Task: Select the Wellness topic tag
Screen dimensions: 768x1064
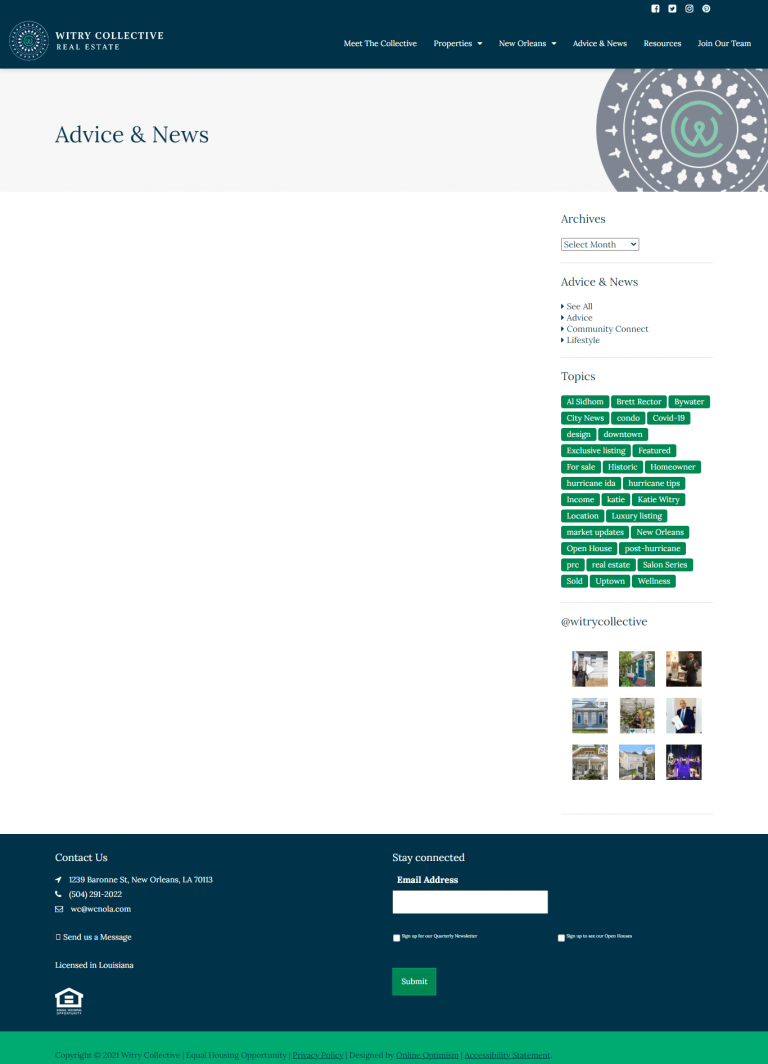Action: (653, 581)
